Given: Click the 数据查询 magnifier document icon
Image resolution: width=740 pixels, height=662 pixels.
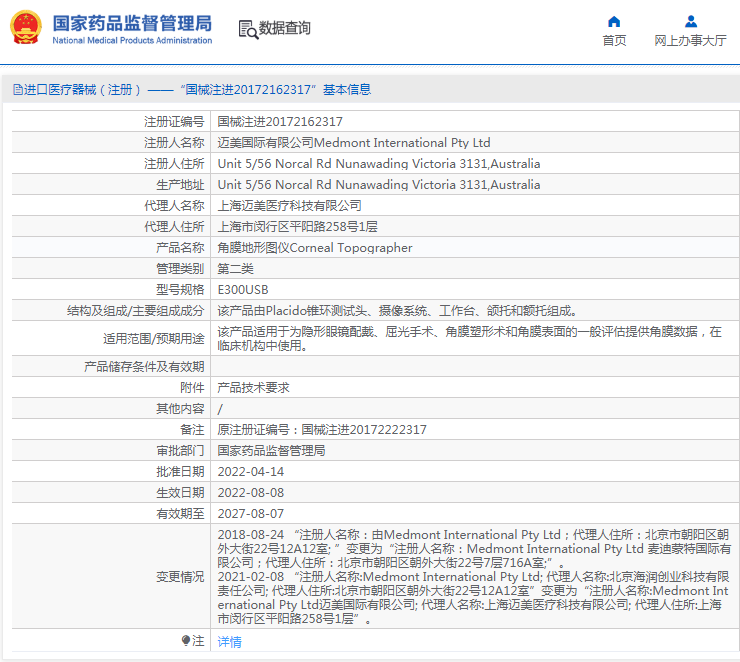Looking at the screenshot, I should tap(248, 29).
